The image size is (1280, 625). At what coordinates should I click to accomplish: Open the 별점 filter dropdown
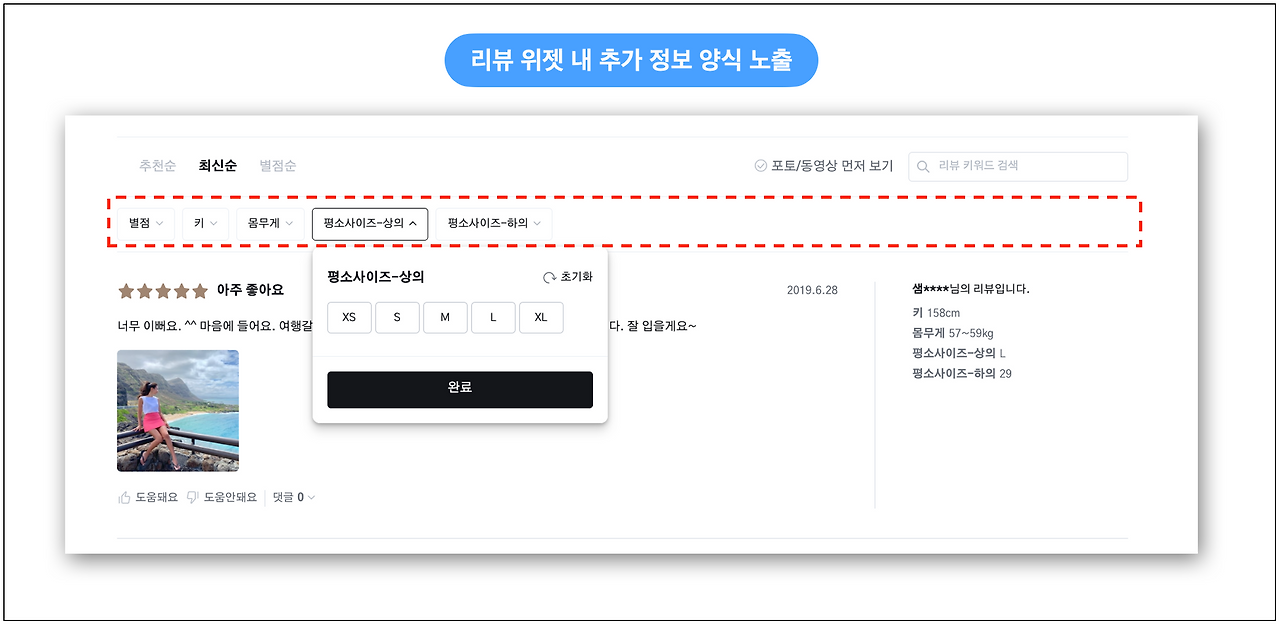click(x=146, y=224)
